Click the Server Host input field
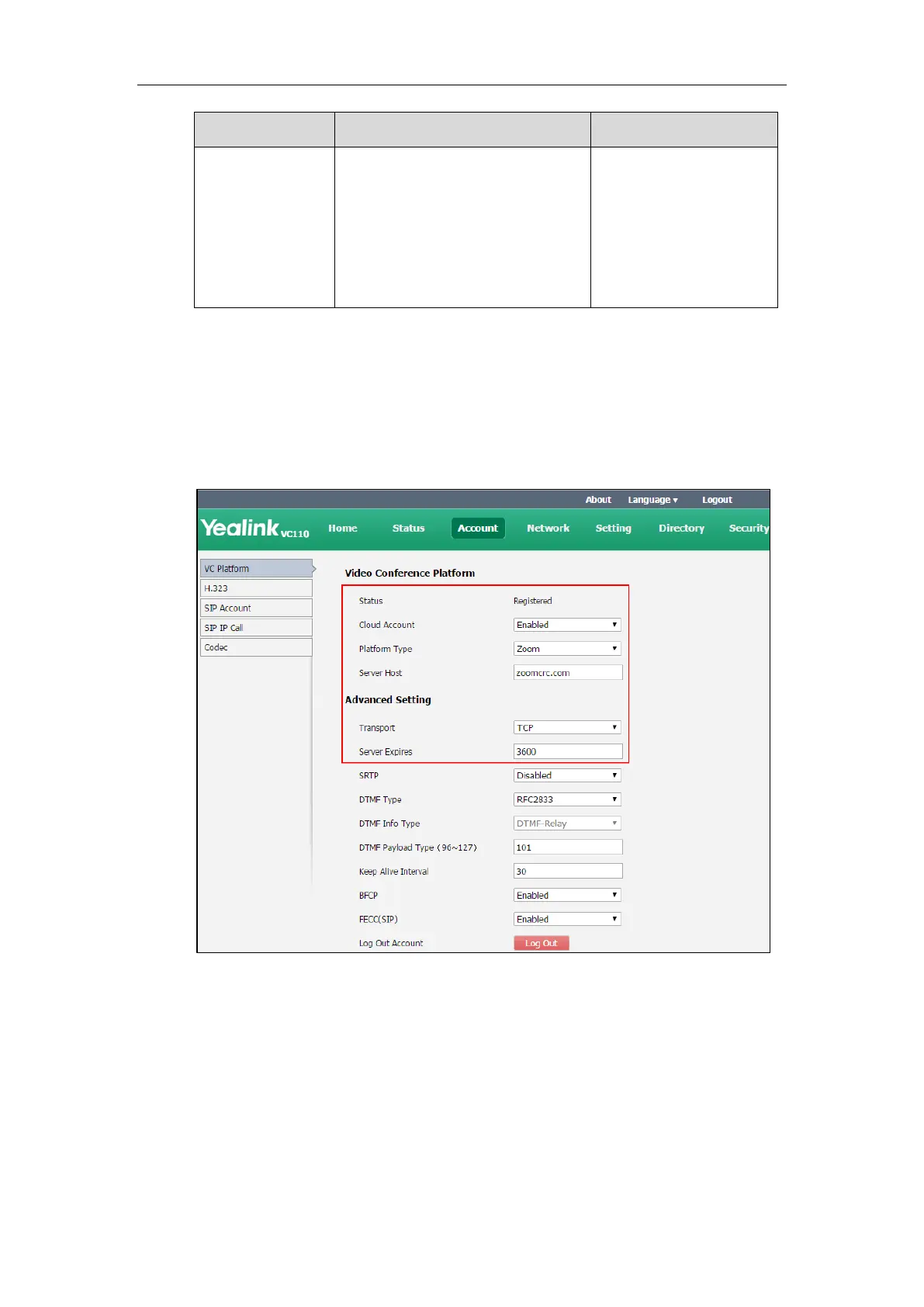Viewport: 924px width, 1307px height. click(x=568, y=673)
